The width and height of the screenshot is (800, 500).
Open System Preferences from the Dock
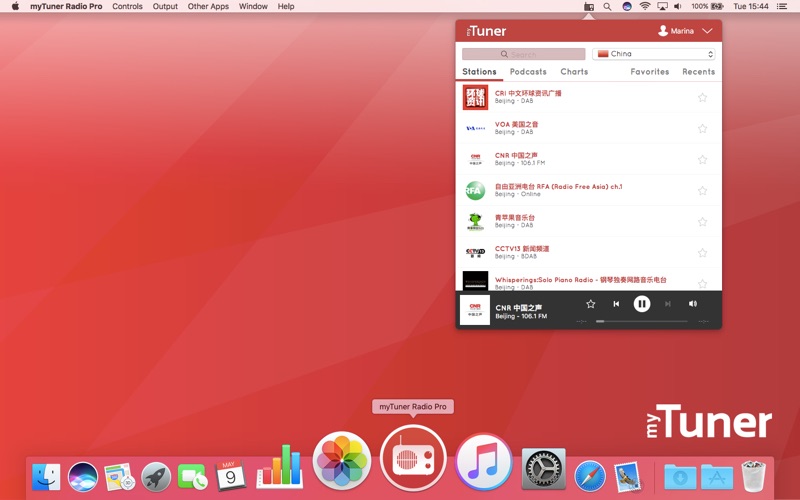tap(543, 468)
